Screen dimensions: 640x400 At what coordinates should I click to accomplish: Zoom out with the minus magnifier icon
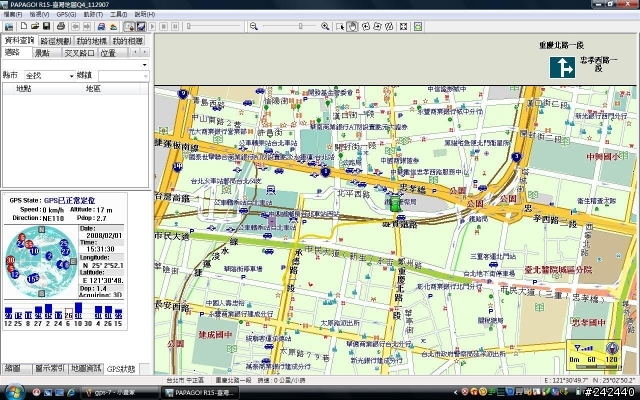point(254,27)
